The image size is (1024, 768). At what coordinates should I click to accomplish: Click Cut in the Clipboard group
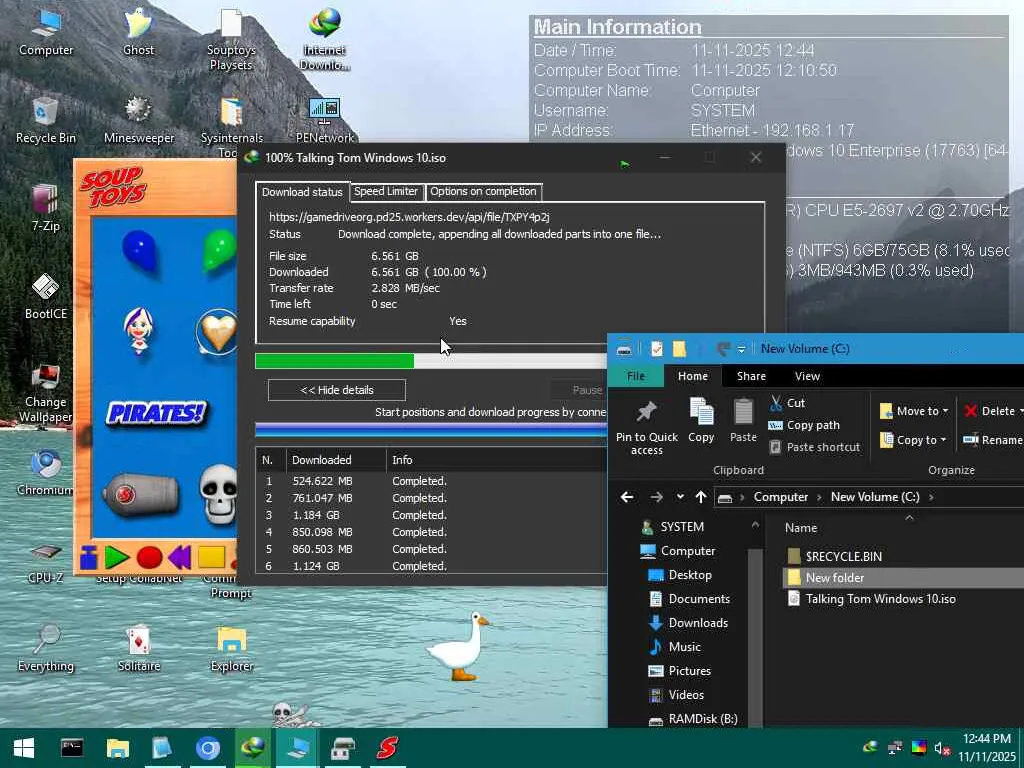point(787,403)
